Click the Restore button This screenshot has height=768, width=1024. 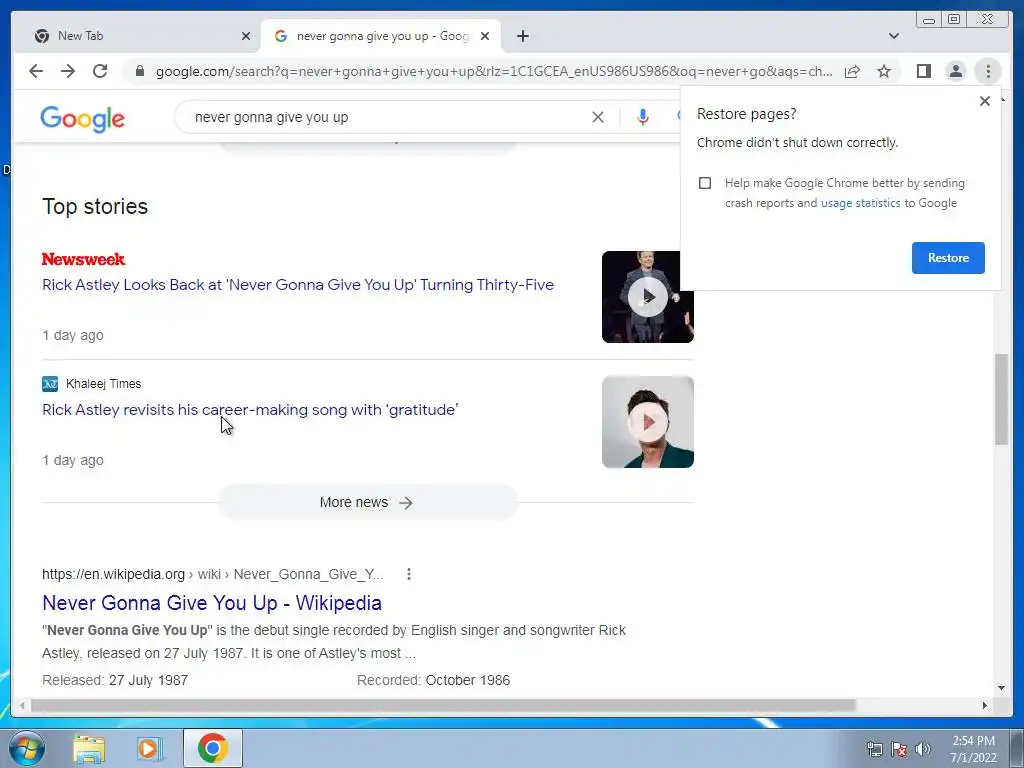click(948, 258)
